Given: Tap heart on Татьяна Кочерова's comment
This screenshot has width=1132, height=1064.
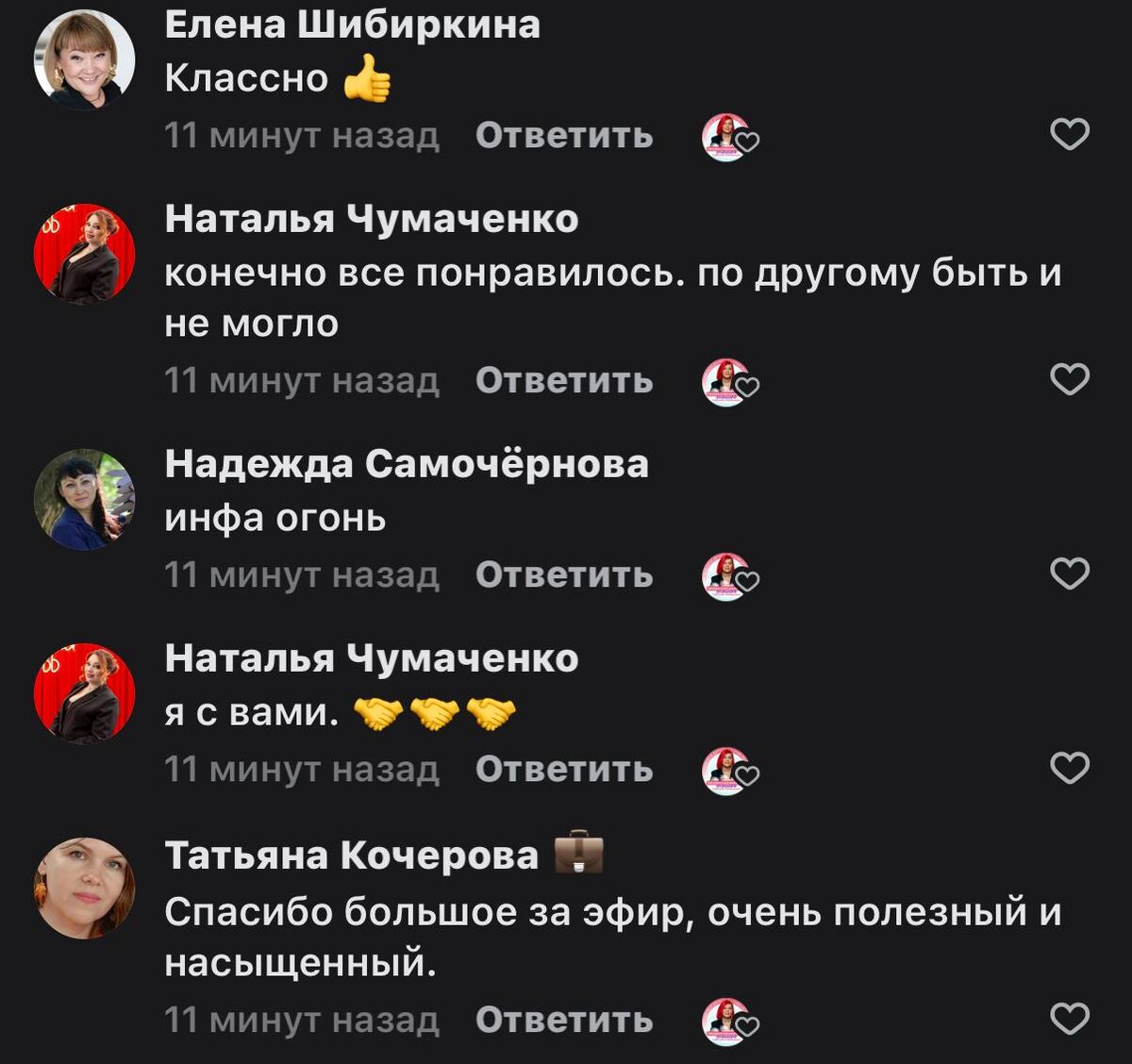Looking at the screenshot, I should 1070,1019.
